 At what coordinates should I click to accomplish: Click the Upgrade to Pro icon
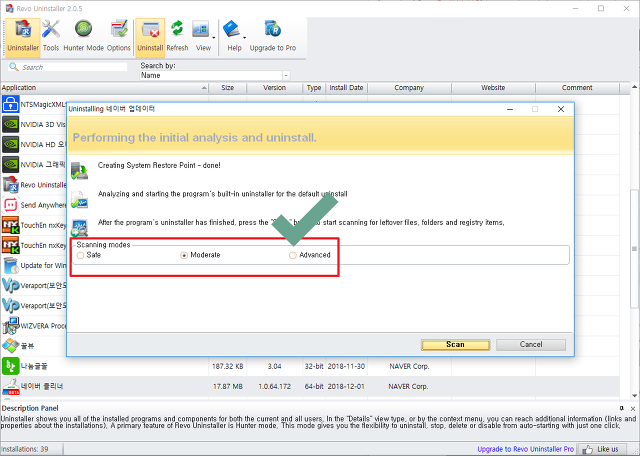pyautogui.click(x=273, y=29)
